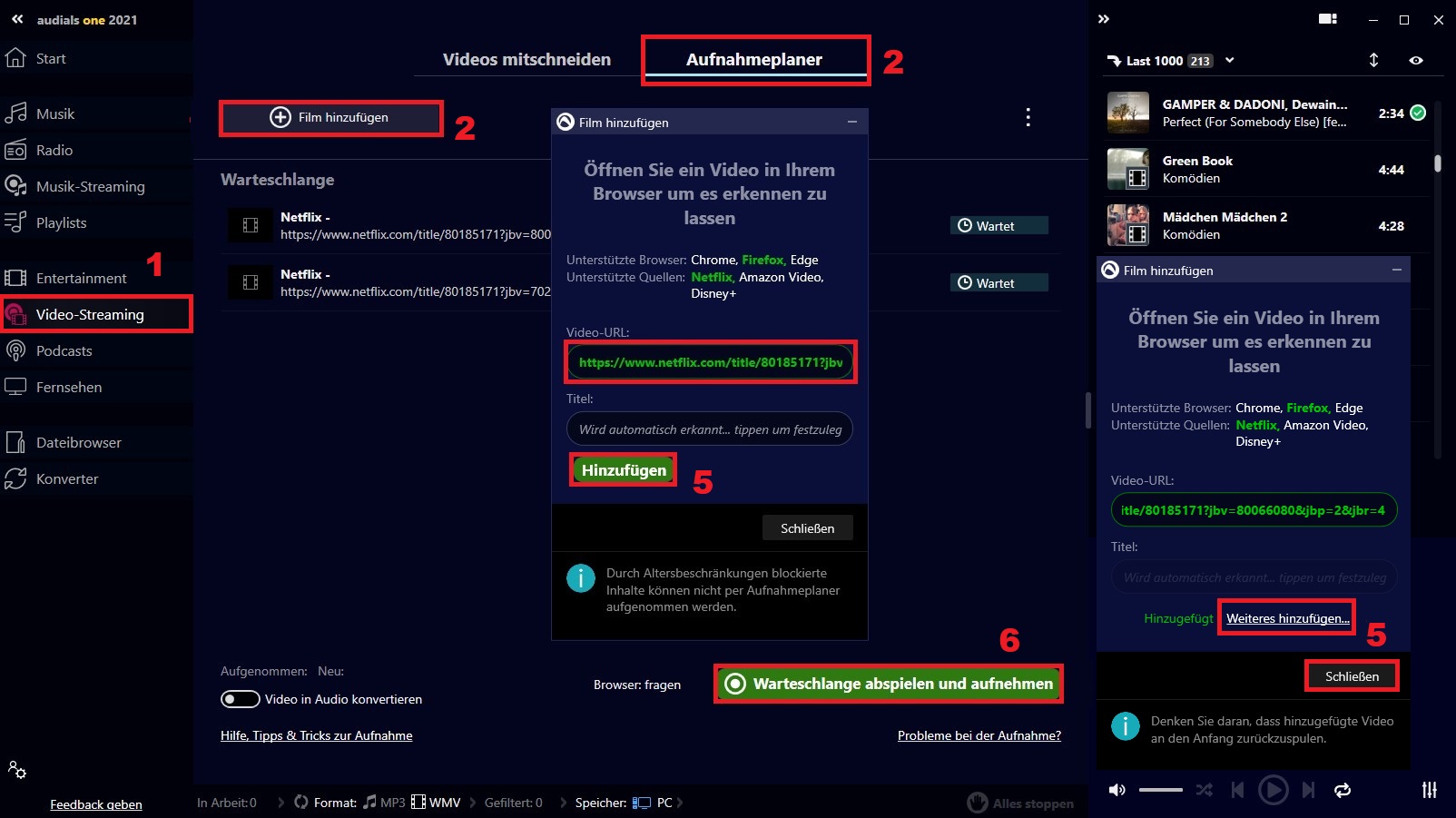Screen dimensions: 1456x818
Task: Open Hilfe, Tipps & Tricks zur Aufnahme
Action: 316,735
